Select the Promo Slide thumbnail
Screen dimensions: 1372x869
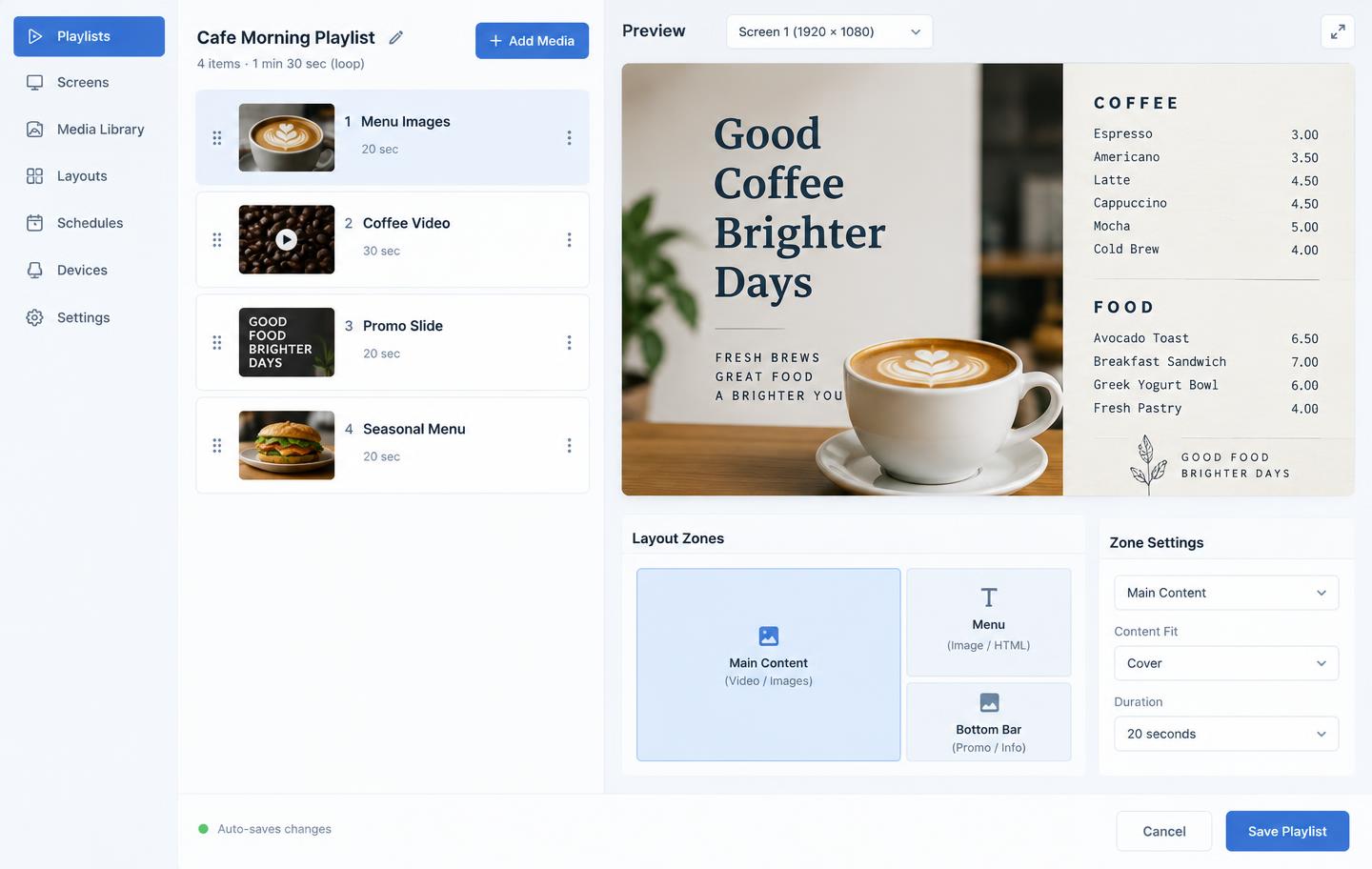(286, 342)
